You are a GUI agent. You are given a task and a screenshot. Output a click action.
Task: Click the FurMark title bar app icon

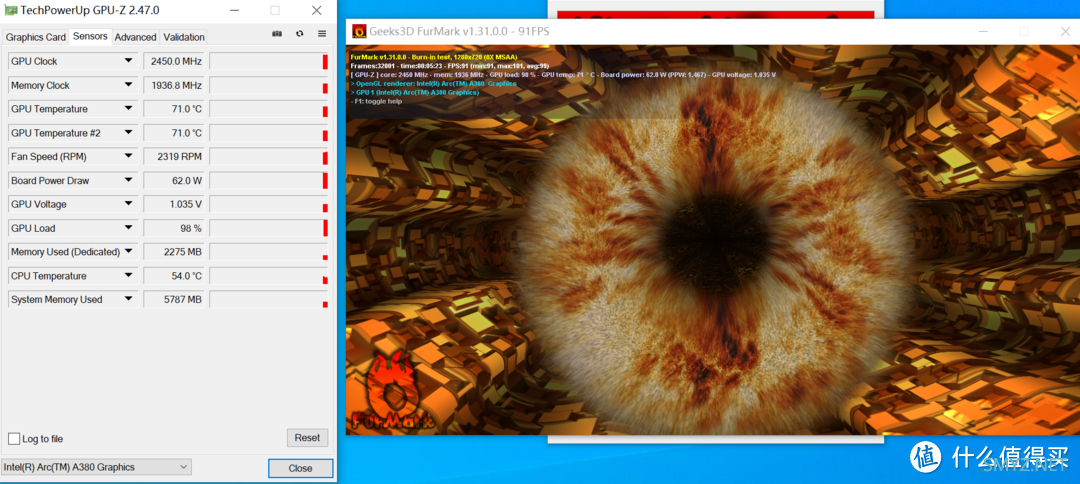click(359, 31)
